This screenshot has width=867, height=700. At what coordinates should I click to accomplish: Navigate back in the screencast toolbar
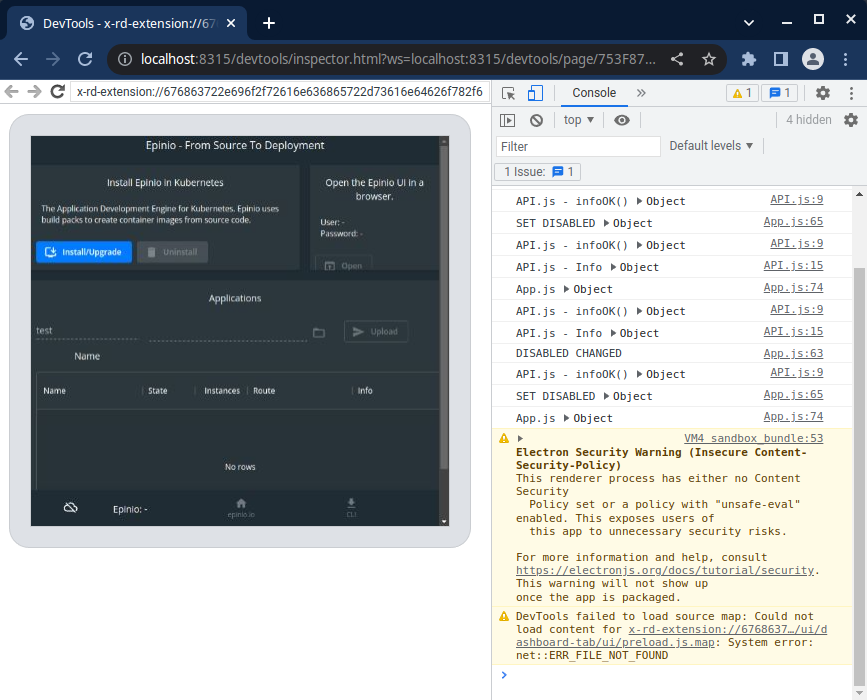[x=12, y=92]
